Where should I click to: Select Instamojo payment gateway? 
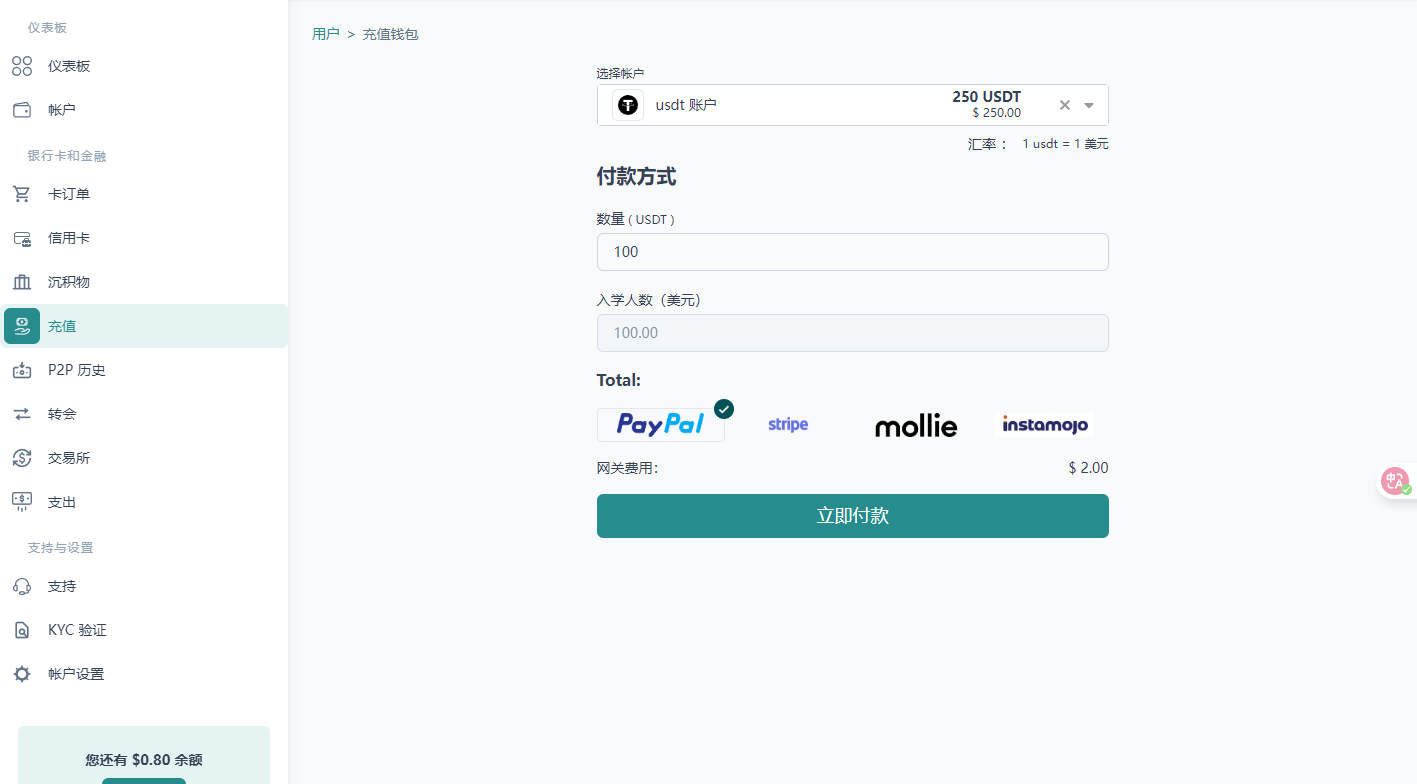click(1045, 425)
